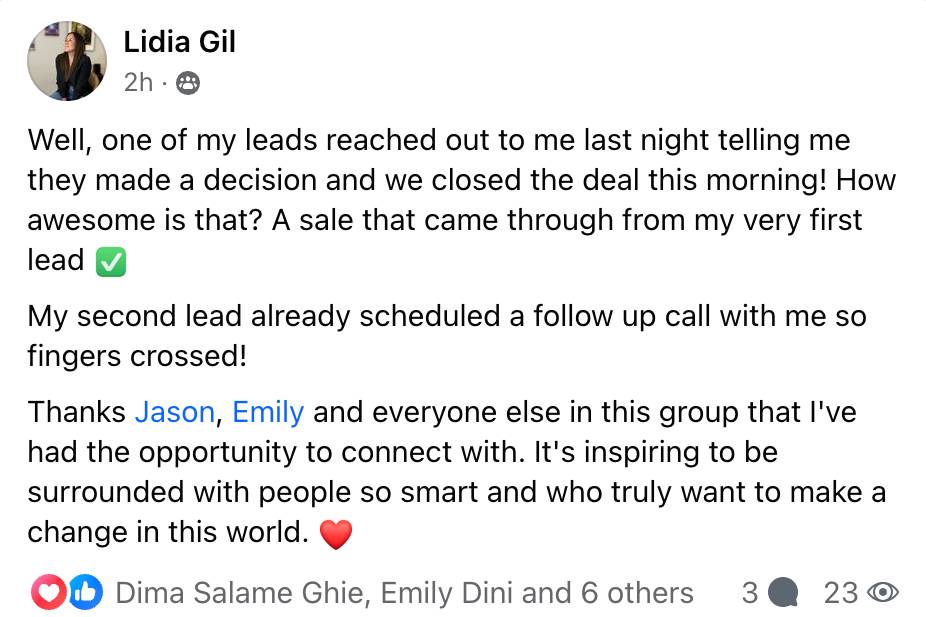Click the 2h post timestamp

138,83
